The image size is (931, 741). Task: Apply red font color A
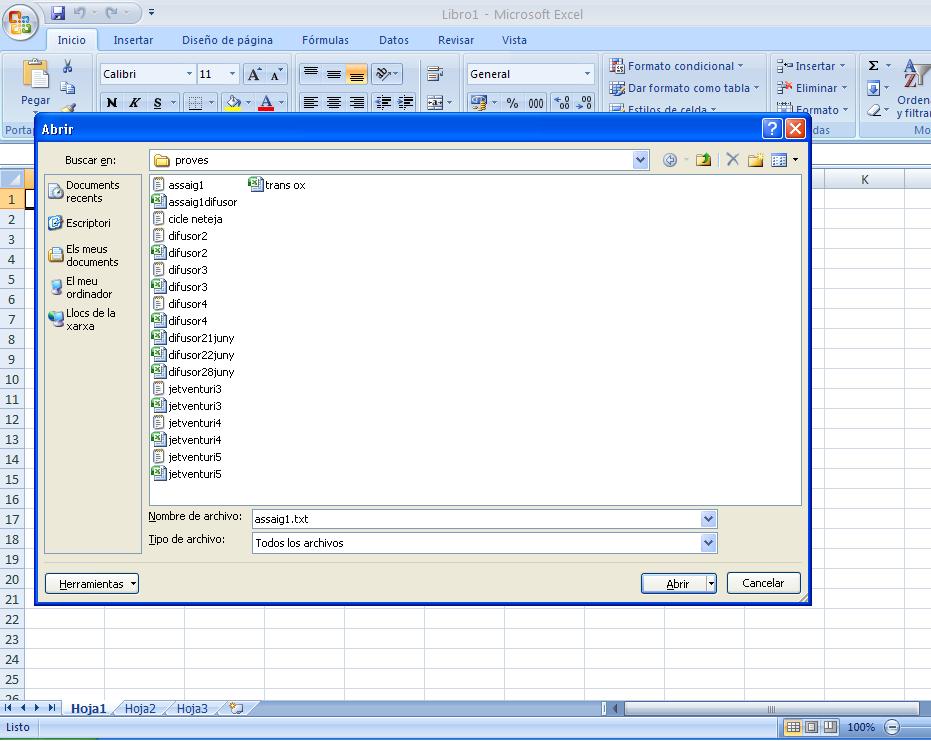coord(267,103)
